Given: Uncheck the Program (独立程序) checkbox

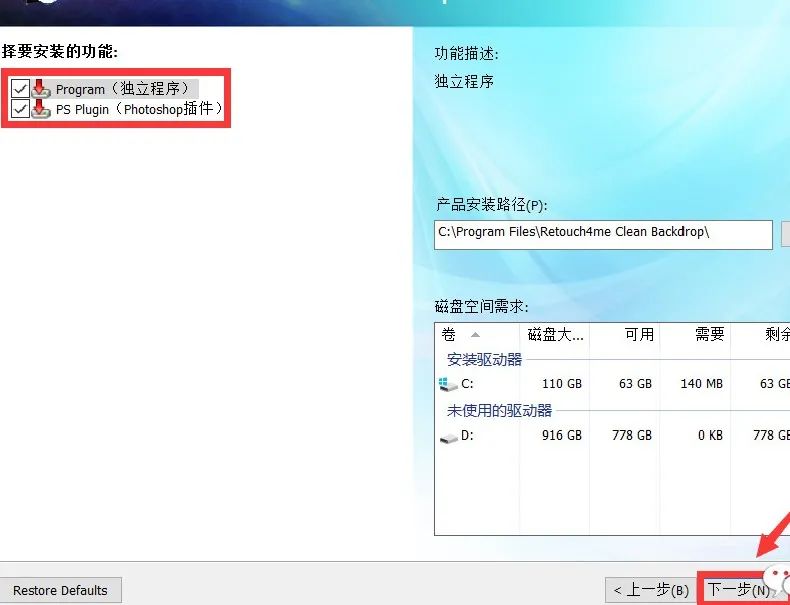Looking at the screenshot, I should pos(20,89).
